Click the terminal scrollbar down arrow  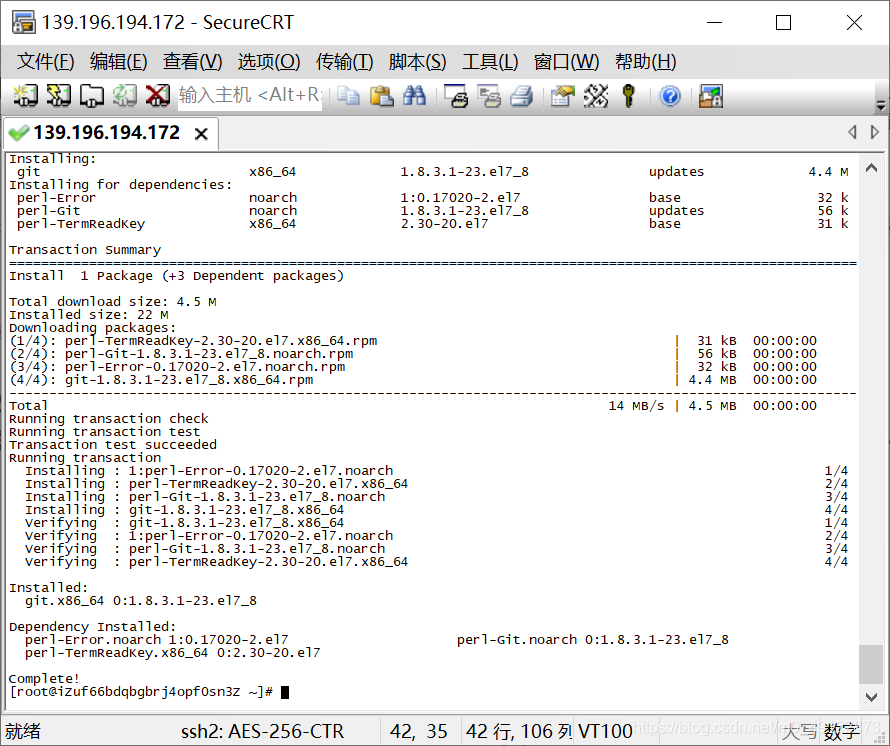pyautogui.click(x=871, y=697)
